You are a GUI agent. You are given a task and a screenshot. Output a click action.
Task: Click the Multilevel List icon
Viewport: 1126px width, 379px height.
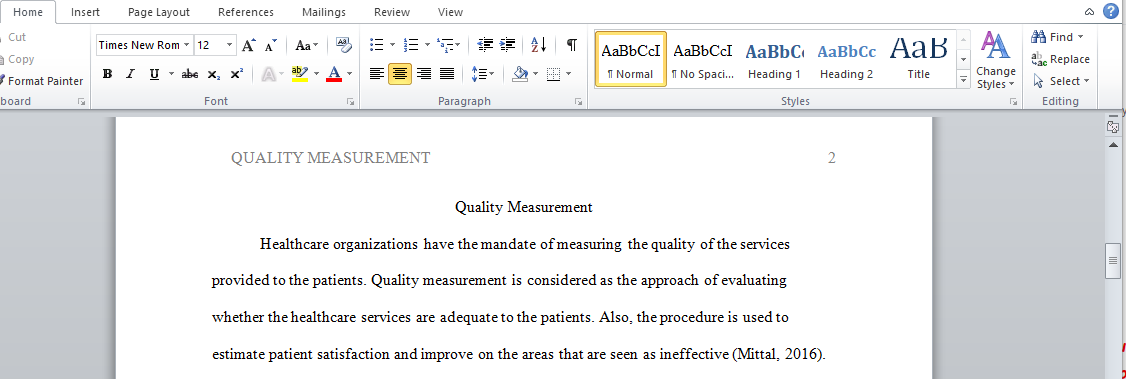(445, 45)
